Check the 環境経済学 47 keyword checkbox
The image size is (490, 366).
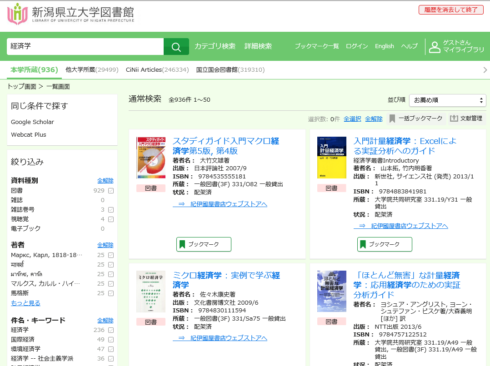coord(111,349)
